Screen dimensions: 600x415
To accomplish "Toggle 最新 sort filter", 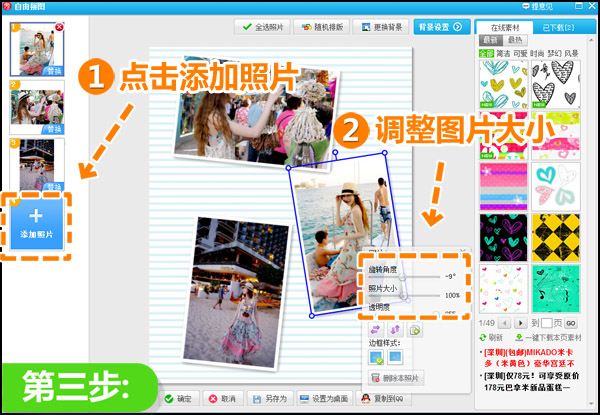I will pos(489,41).
